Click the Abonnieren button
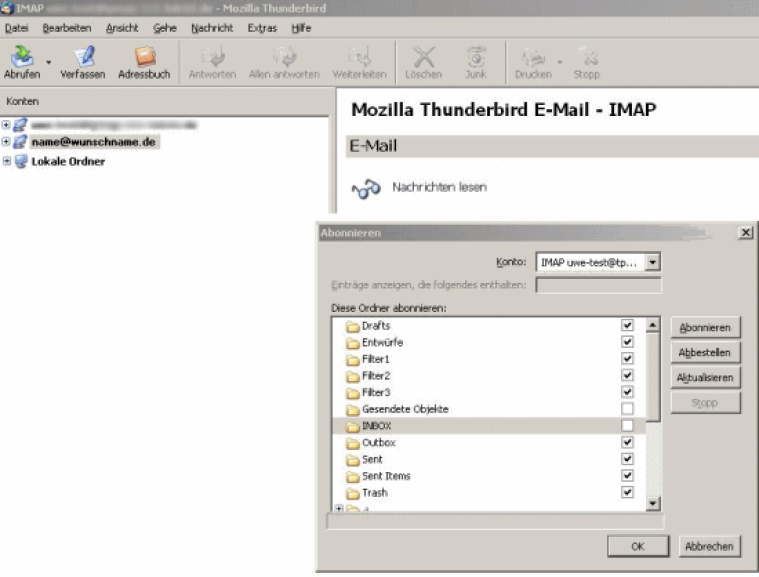Viewport: 759px width, 577px height. (705, 328)
